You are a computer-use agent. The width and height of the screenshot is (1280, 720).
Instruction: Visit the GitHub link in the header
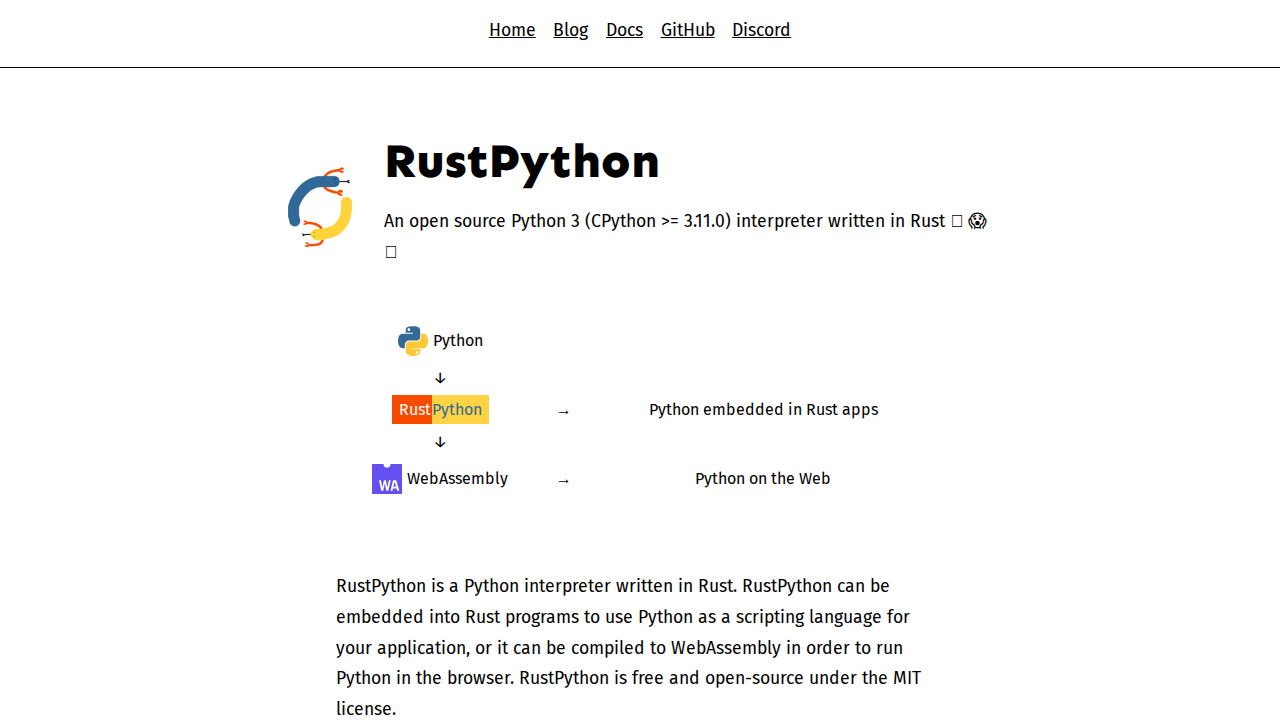coord(687,30)
